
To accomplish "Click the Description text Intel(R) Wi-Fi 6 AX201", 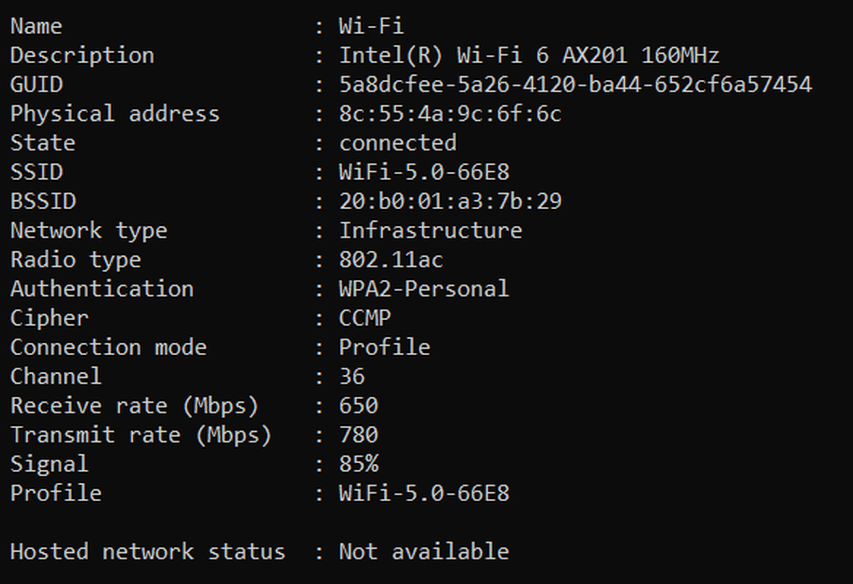I will pyautogui.click(x=483, y=55).
